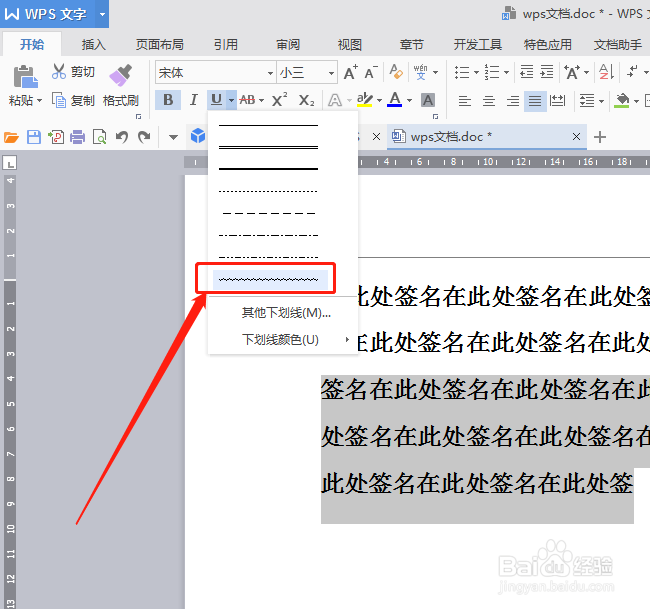This screenshot has width=650, height=609.
Task: Undo the last action
Action: [121, 137]
